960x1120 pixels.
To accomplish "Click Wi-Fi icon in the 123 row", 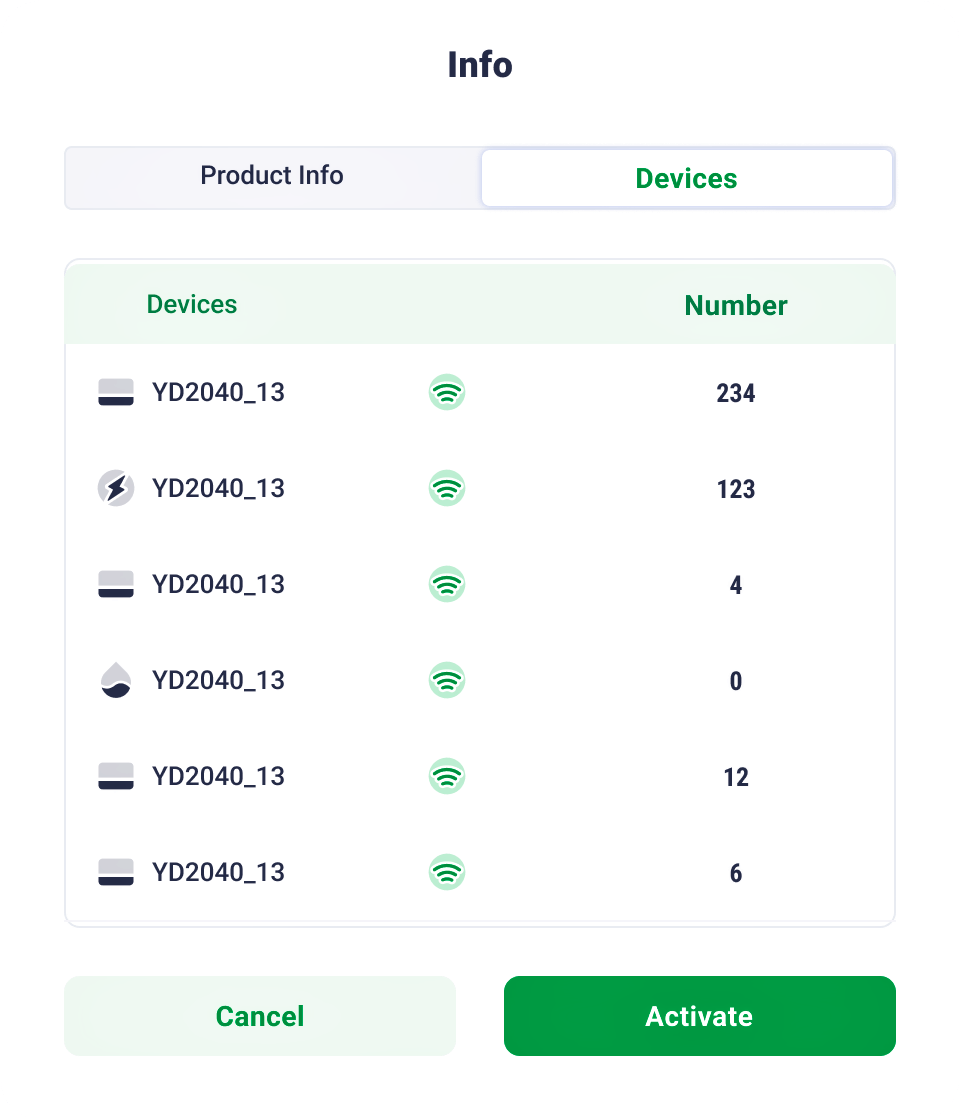I will coord(447,489).
